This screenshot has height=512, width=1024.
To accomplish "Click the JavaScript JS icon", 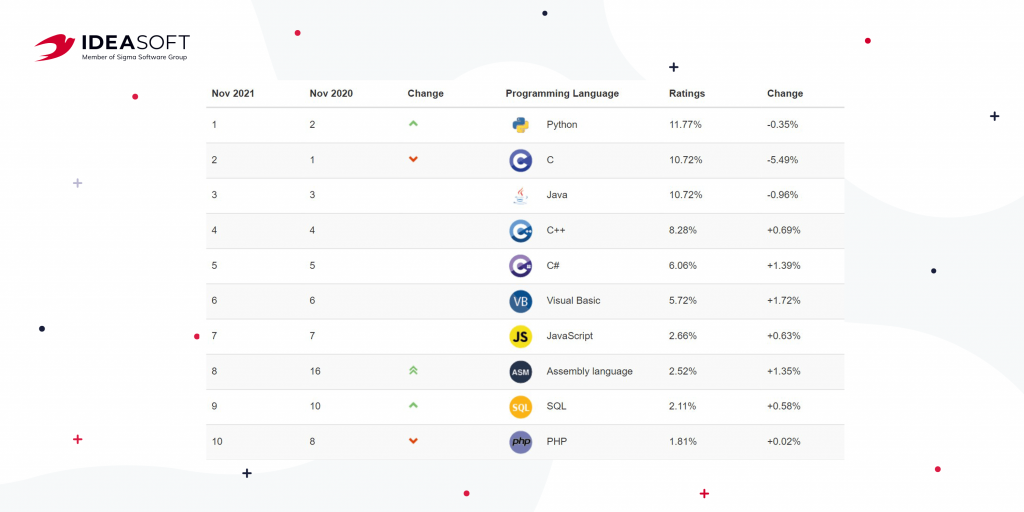I will 520,336.
